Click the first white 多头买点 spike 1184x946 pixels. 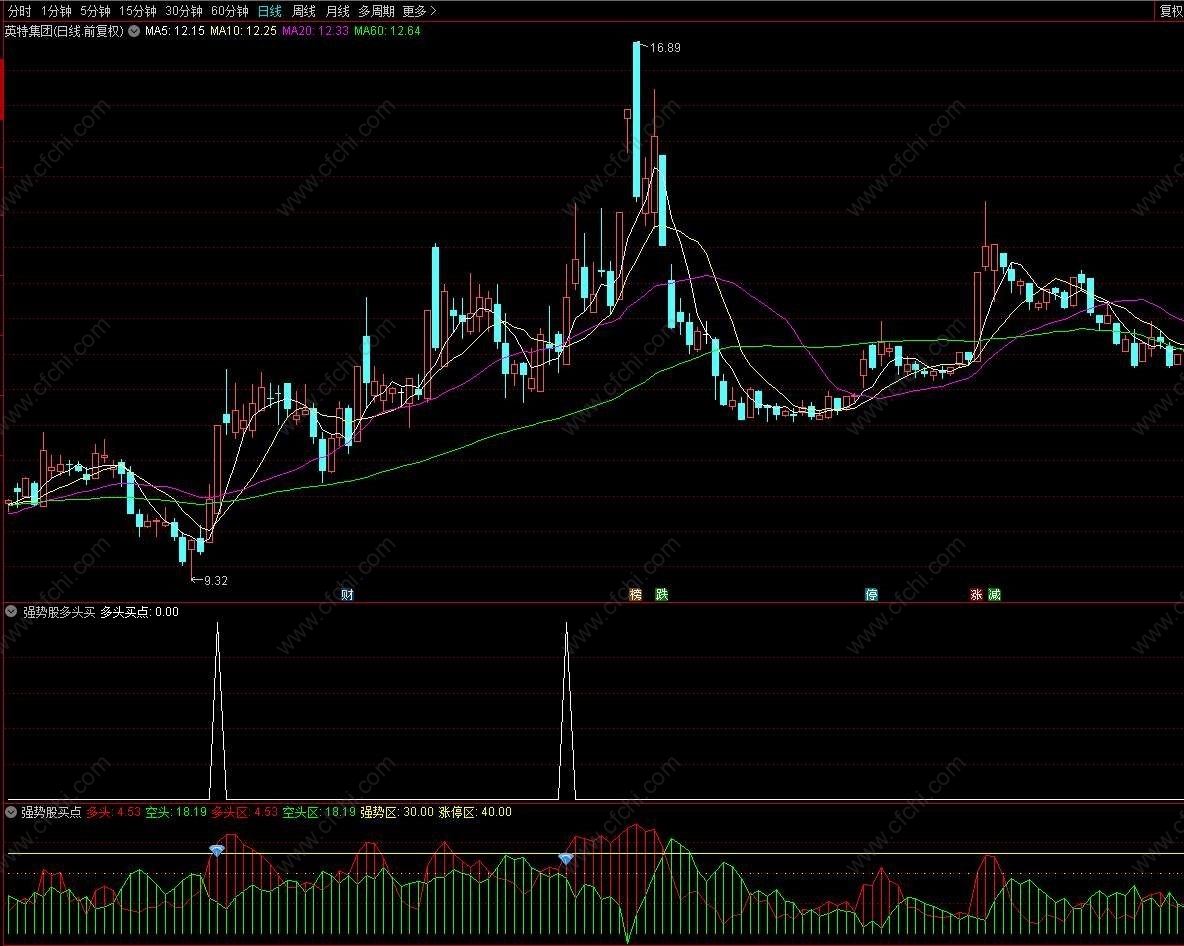pyautogui.click(x=217, y=710)
